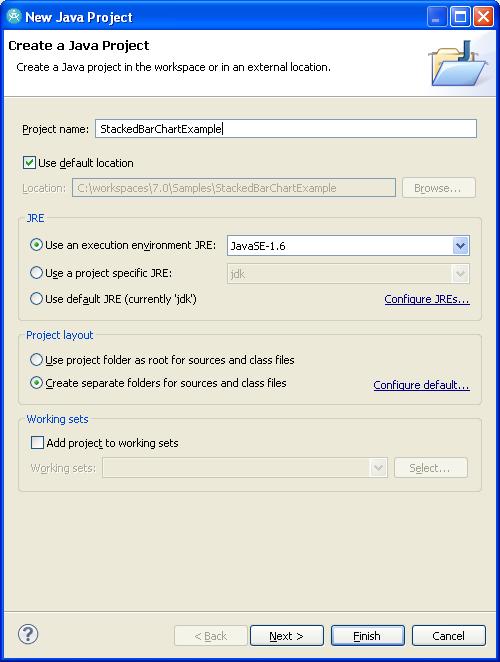The width and height of the screenshot is (500, 662).
Task: Choose Use project folder as root option
Action: [36, 360]
